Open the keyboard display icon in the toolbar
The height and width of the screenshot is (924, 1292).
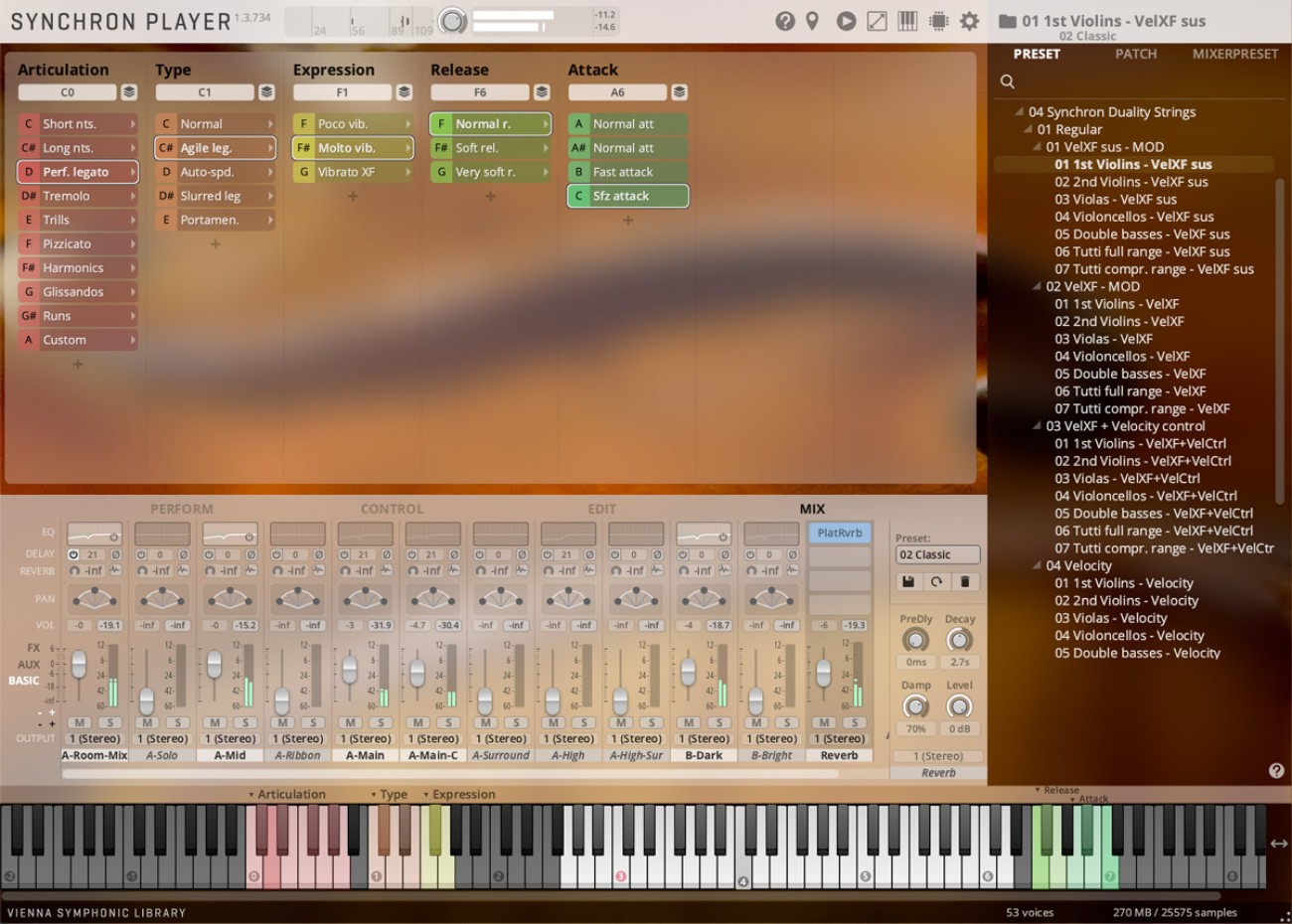[x=906, y=20]
